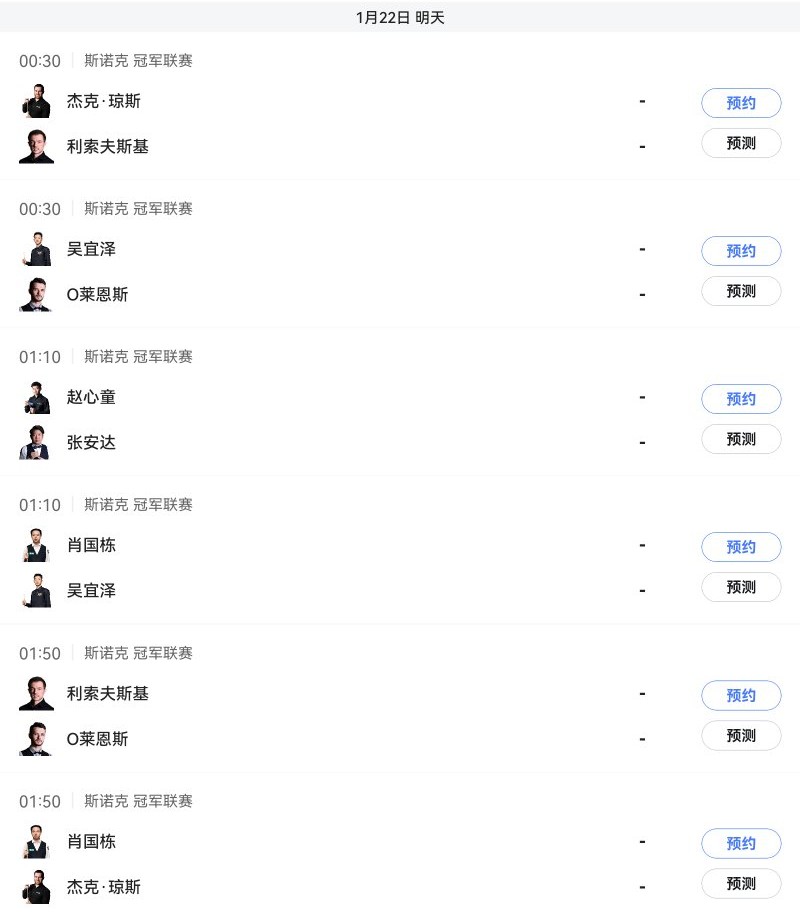The height and width of the screenshot is (920, 800).
Task: Click 肖国栋 name in match versus 杰克·琼斯
Action: pos(91,842)
